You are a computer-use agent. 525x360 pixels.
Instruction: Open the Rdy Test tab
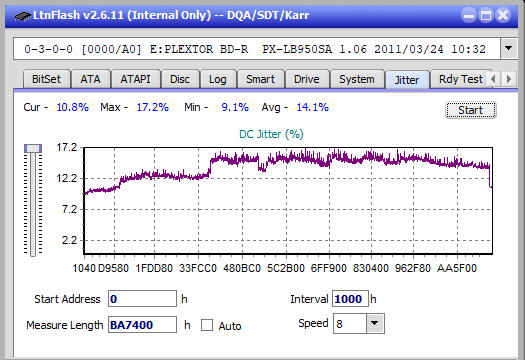click(460, 79)
